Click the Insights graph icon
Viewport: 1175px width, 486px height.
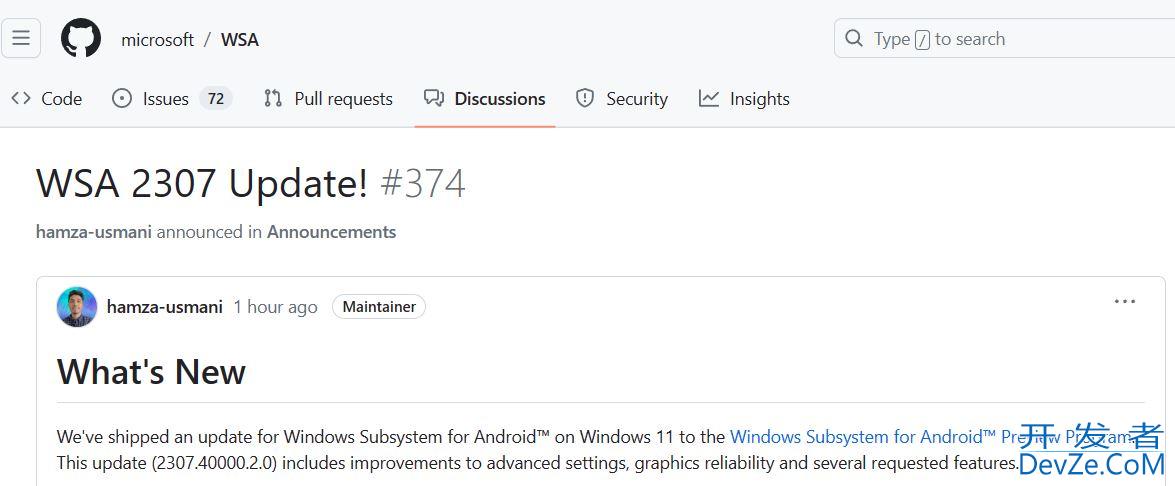709,98
